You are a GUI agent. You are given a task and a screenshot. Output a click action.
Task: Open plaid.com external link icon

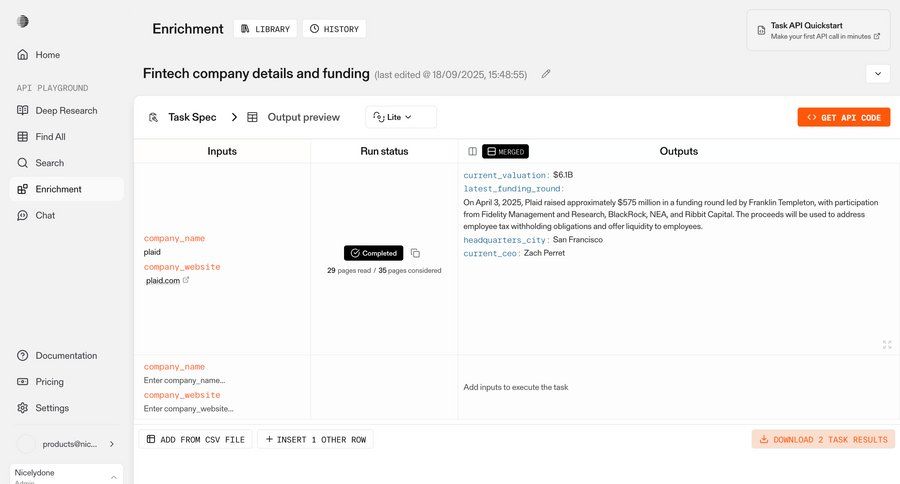[x=186, y=281]
